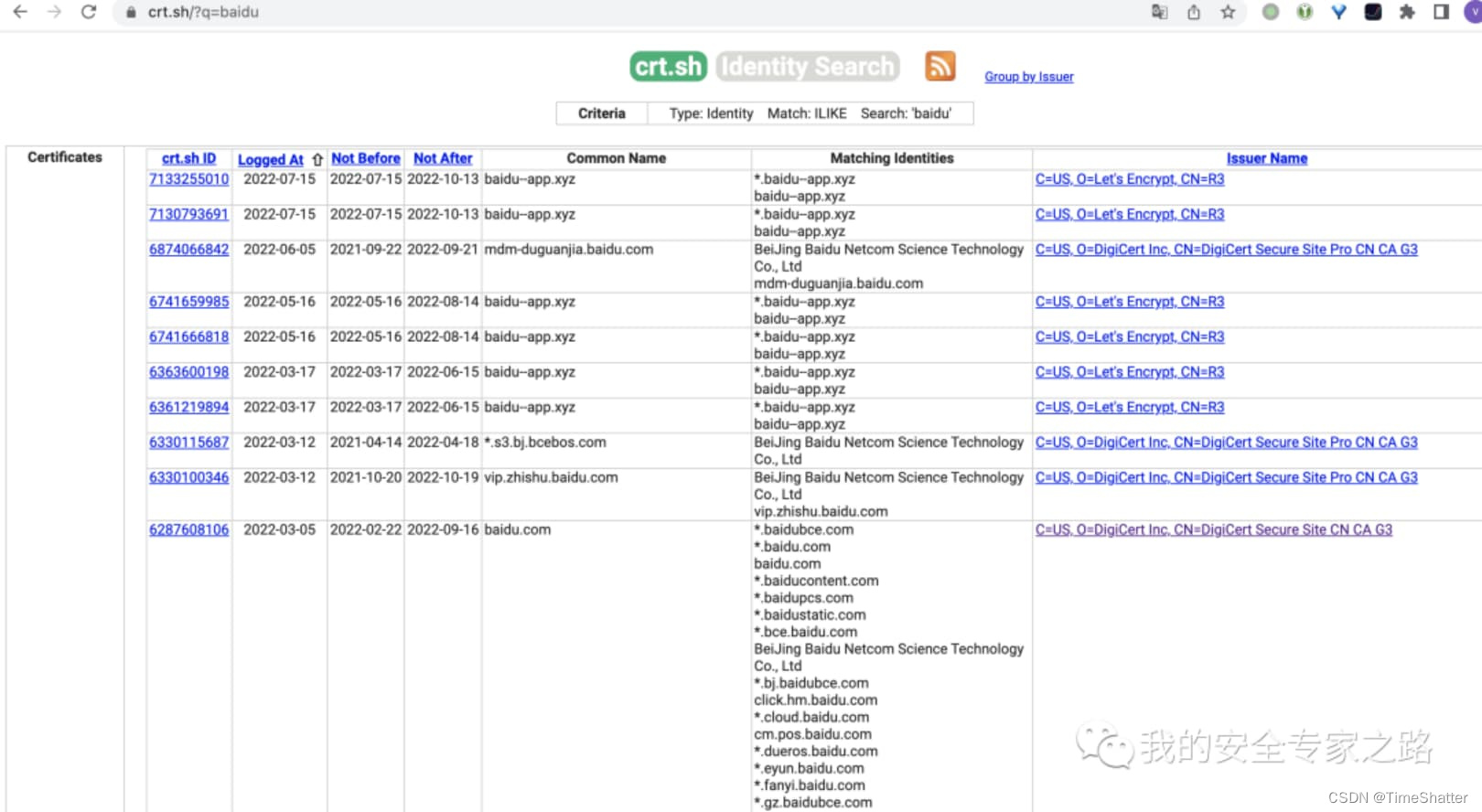Subscribe via the orange RSS feed icon
The image size is (1482, 812).
click(x=940, y=66)
